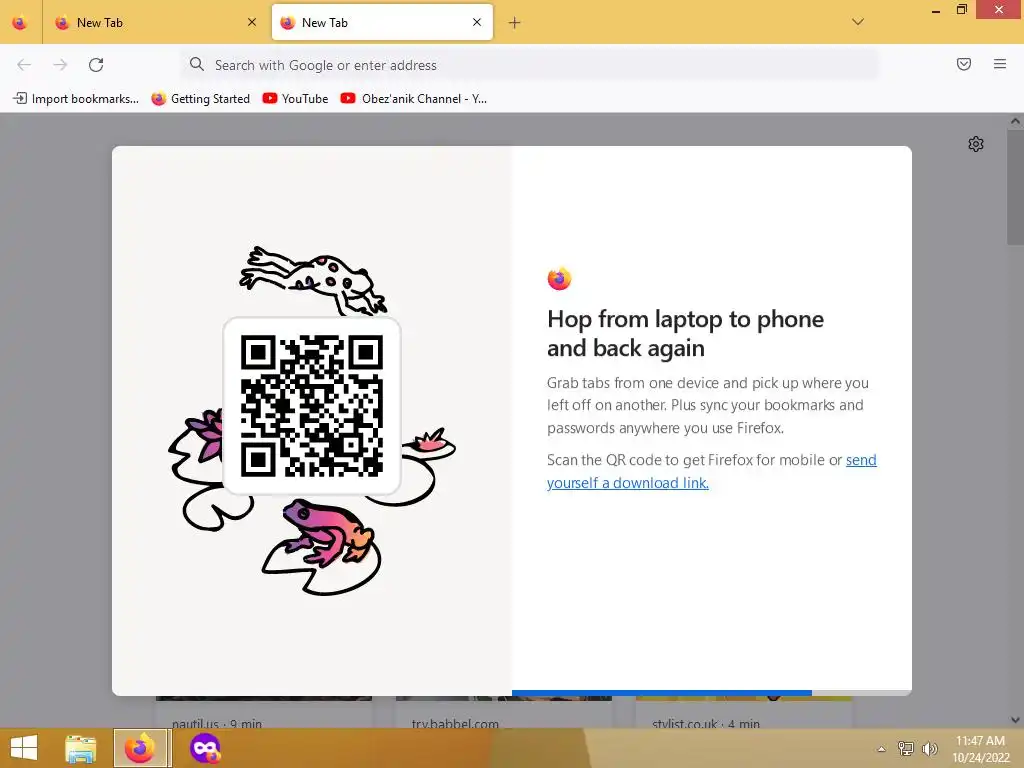Click Firefox logo above headline
1024x768 pixels.
(560, 279)
